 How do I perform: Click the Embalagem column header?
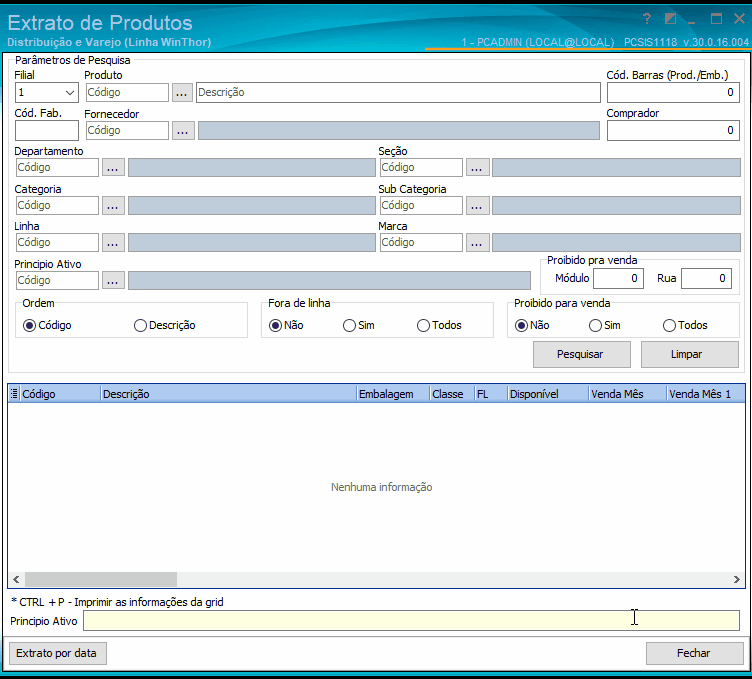click(394, 394)
